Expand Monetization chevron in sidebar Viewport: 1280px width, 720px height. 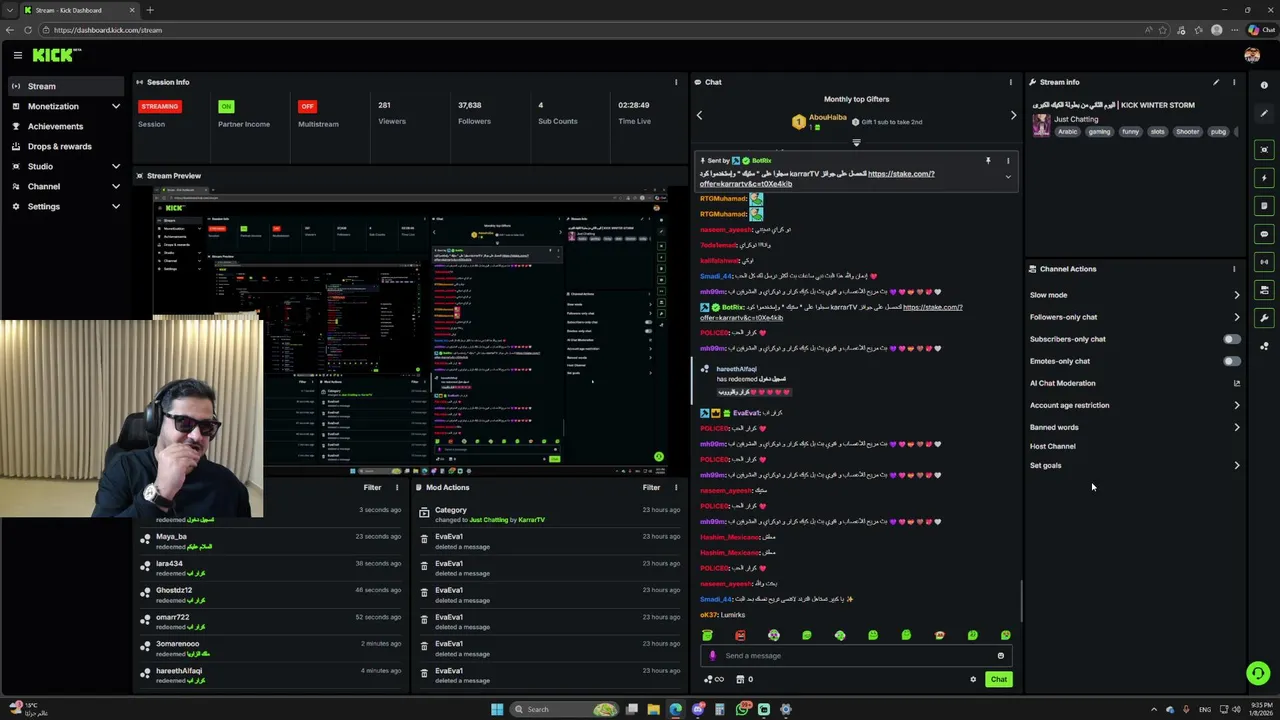point(116,106)
